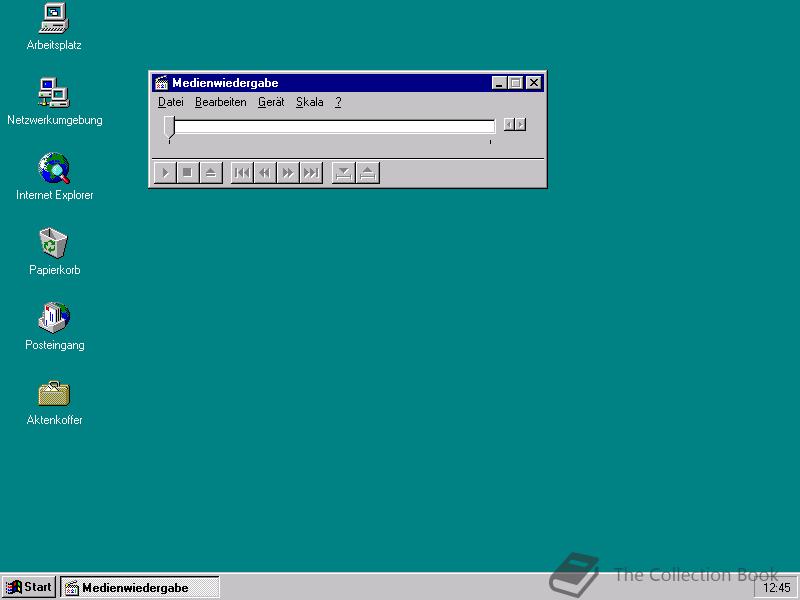Image resolution: width=800 pixels, height=600 pixels.
Task: Select the Internet Explorer desktop icon
Action: click(x=54, y=177)
